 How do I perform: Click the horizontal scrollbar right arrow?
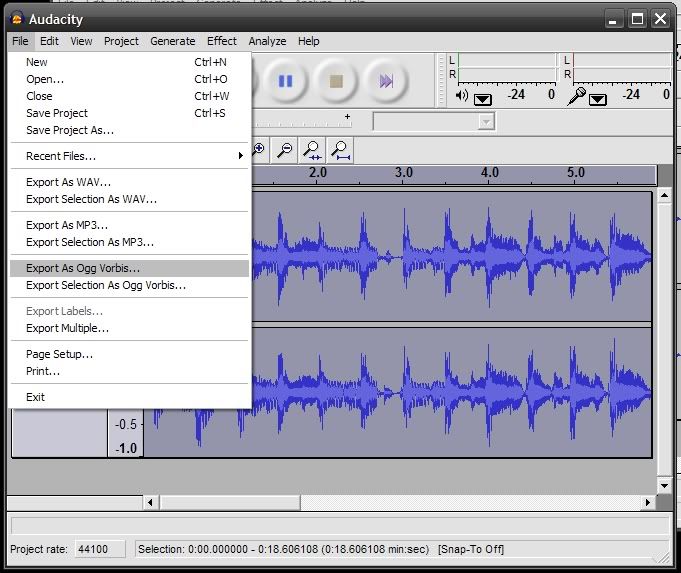(648, 503)
